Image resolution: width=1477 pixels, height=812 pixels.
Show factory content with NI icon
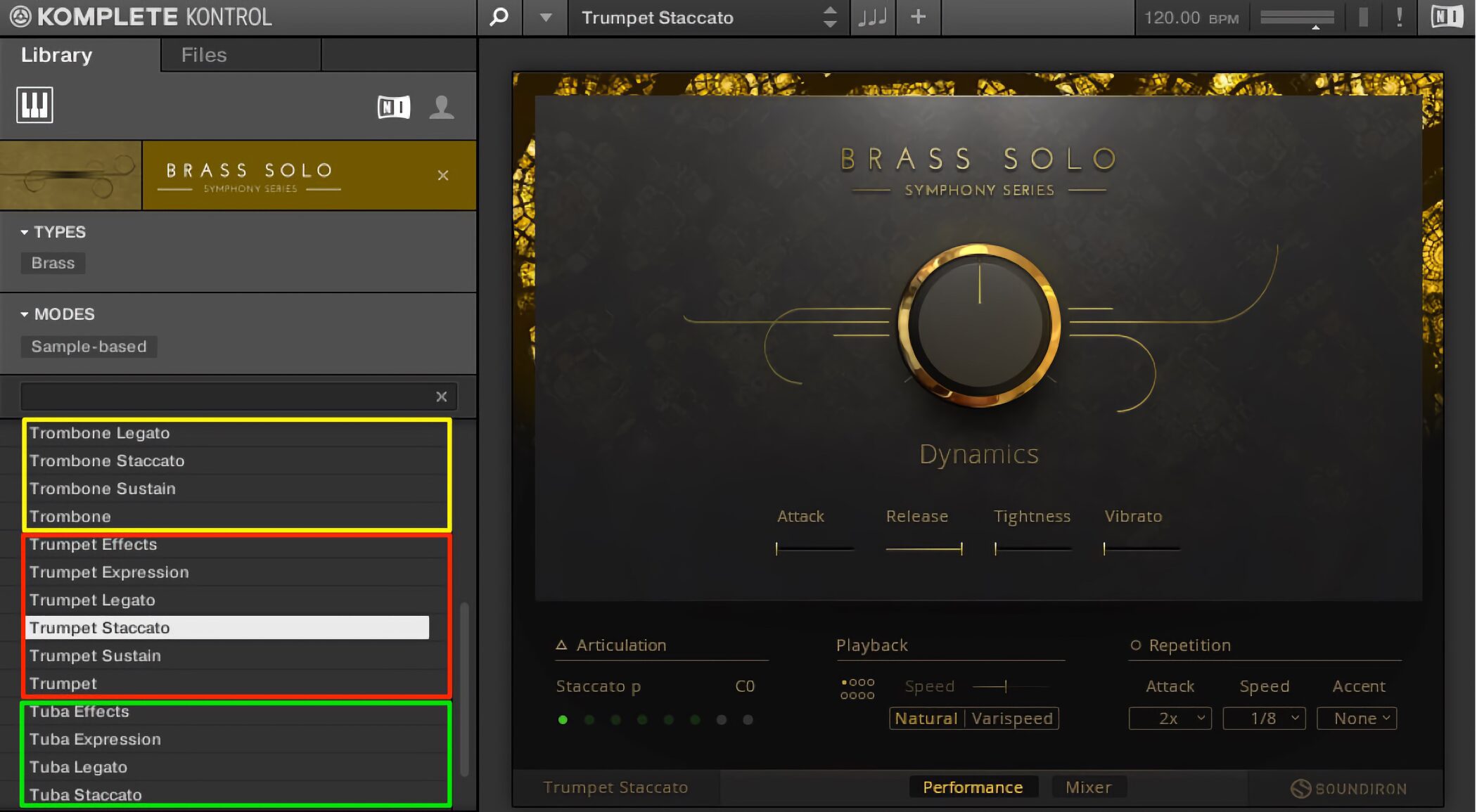point(394,107)
